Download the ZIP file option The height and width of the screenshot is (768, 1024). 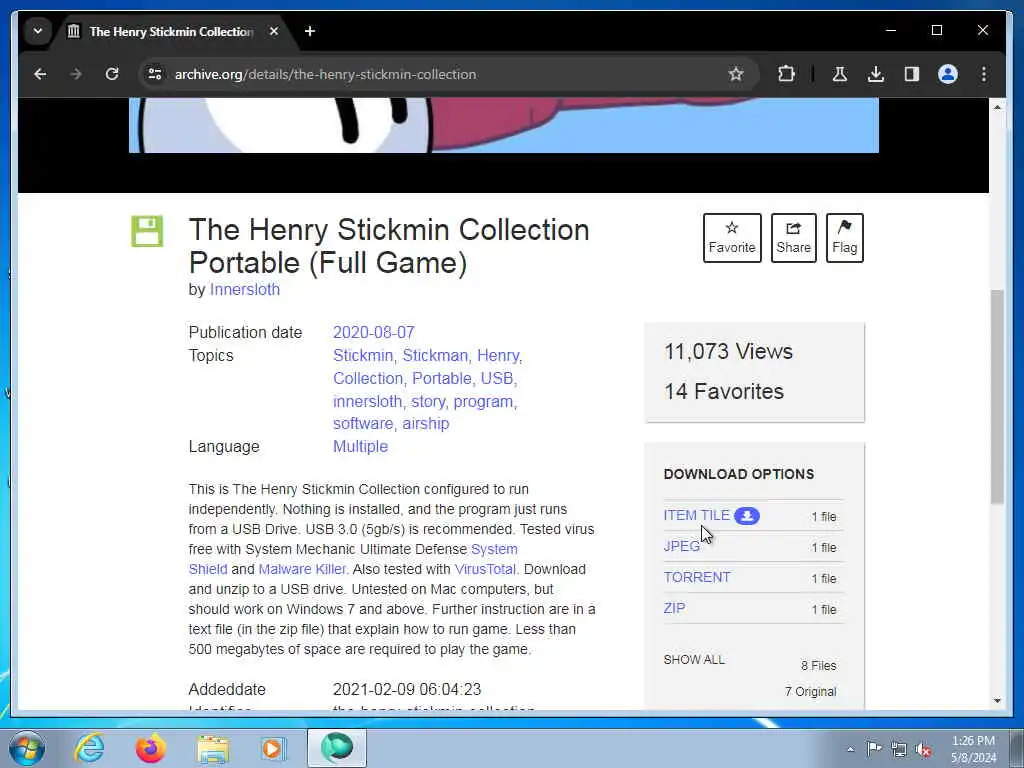(x=674, y=608)
